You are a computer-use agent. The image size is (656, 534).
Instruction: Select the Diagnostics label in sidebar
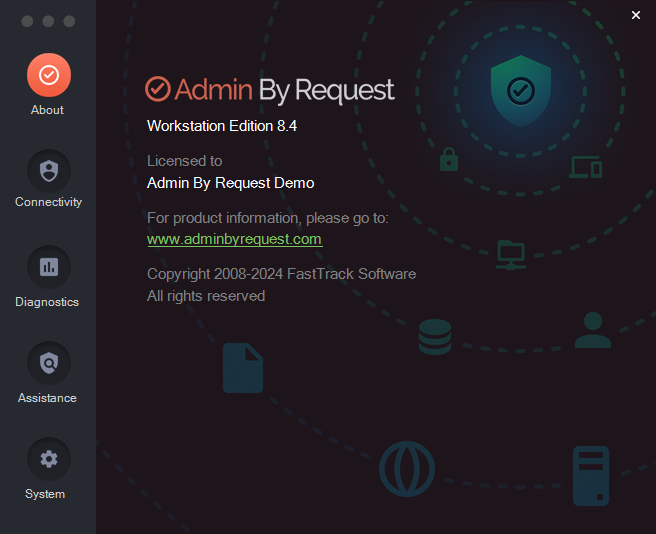click(47, 302)
